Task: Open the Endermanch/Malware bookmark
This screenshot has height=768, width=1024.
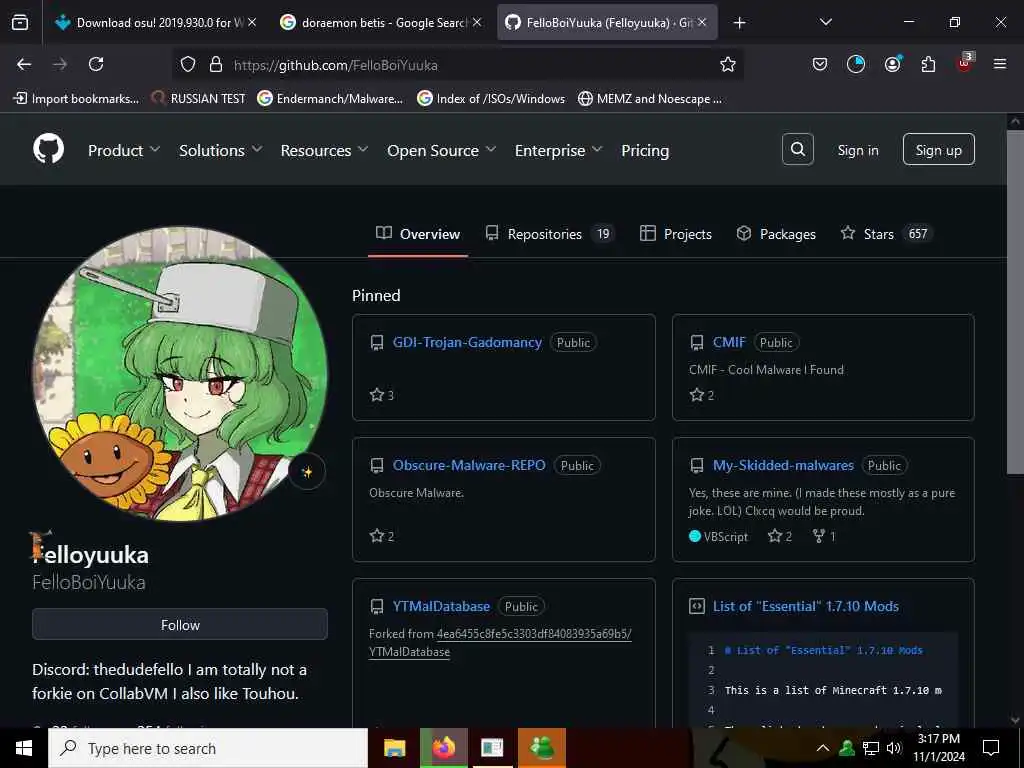Action: [x=330, y=99]
